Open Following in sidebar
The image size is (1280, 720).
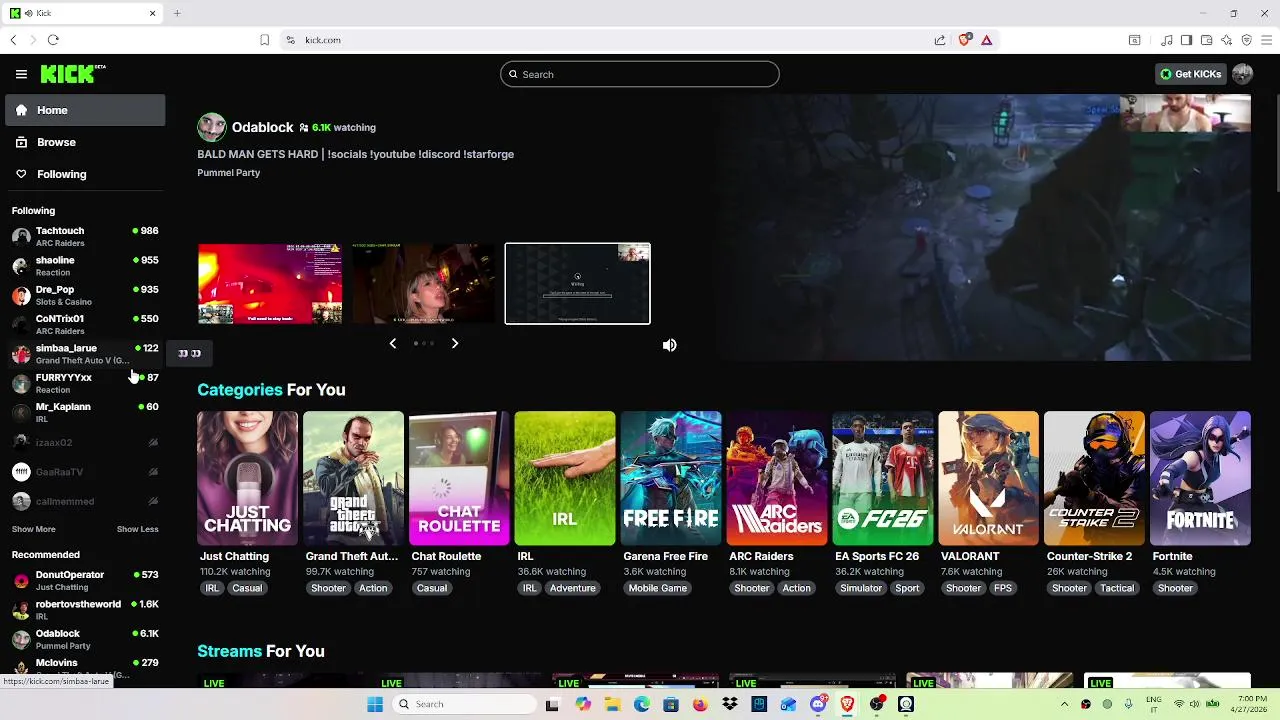pos(85,174)
